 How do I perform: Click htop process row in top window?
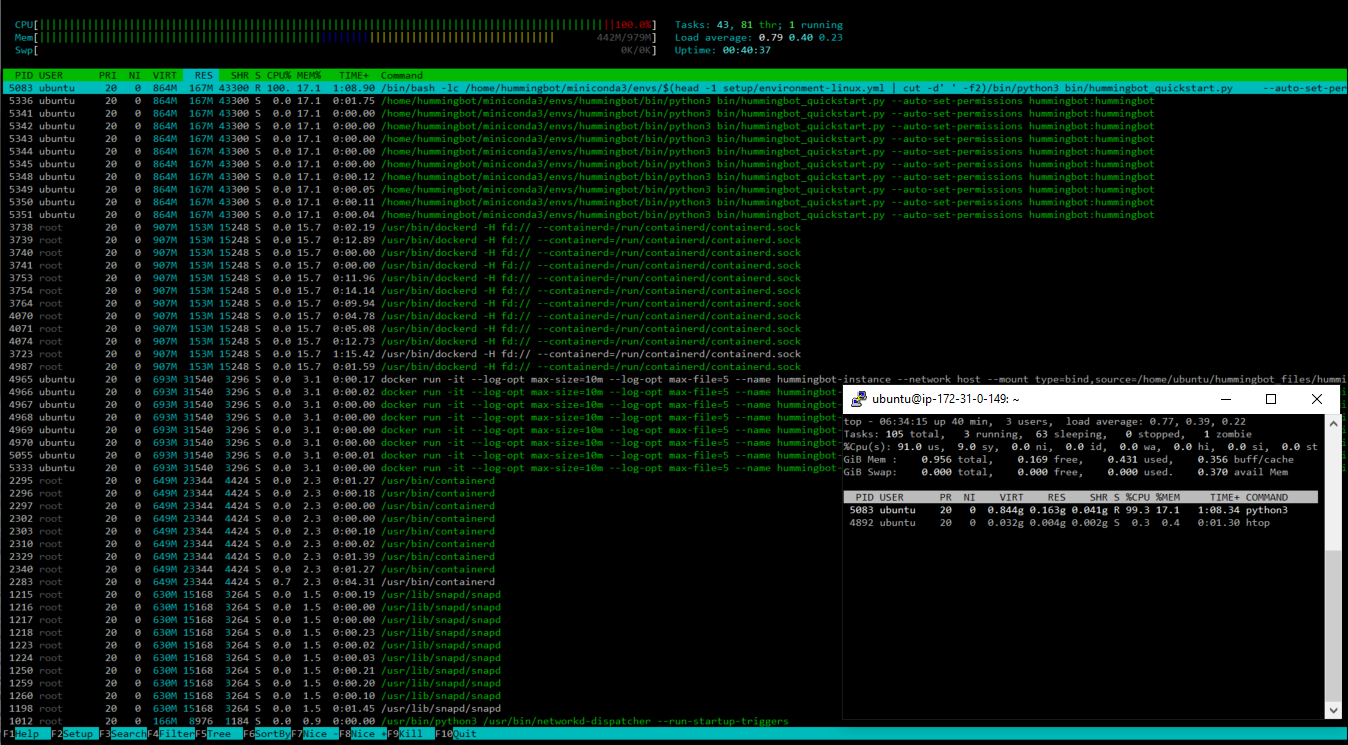pos(1081,523)
